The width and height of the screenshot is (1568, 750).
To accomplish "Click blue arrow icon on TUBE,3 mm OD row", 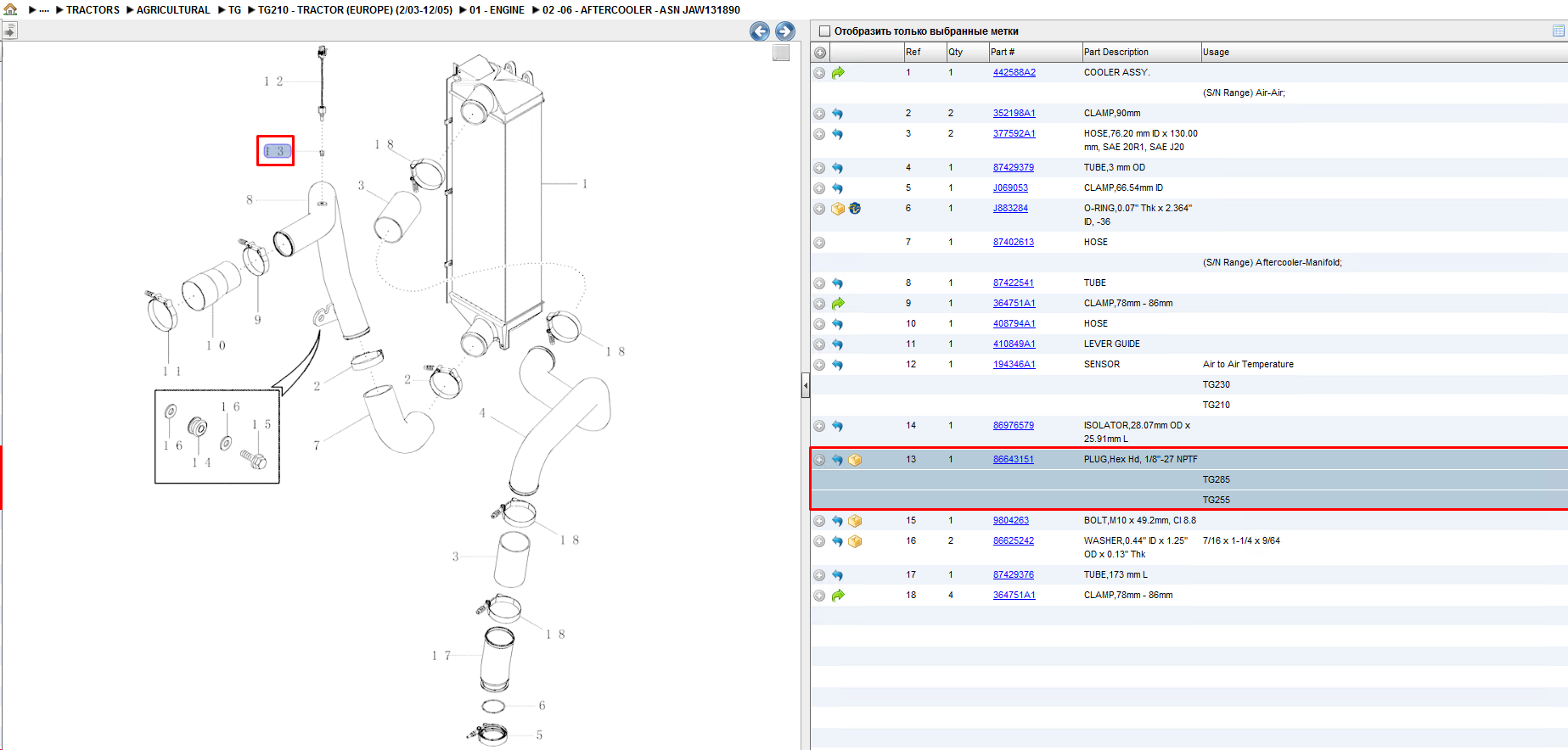I will (838, 168).
